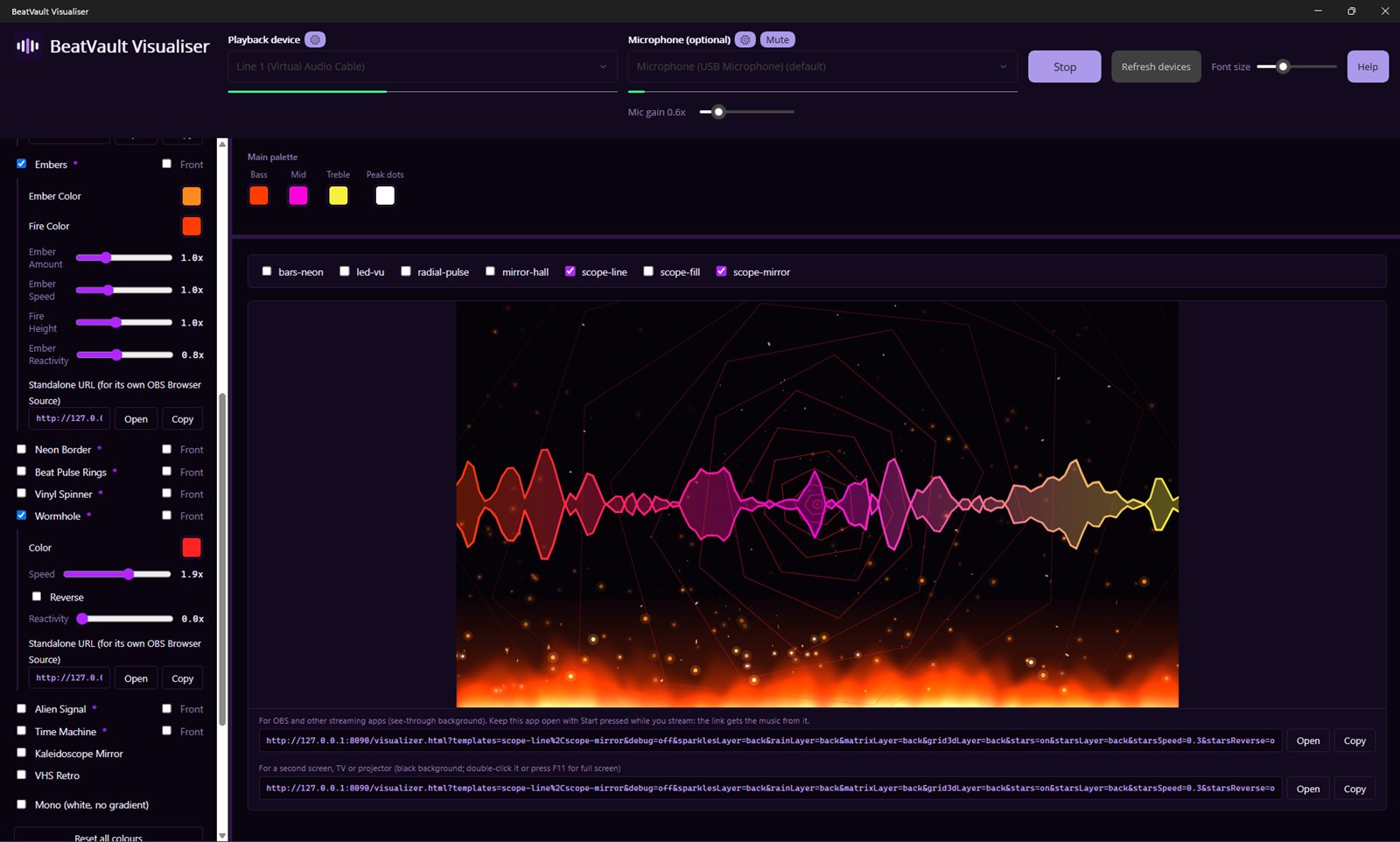
Task: Refresh devices list
Action: coord(1156,67)
